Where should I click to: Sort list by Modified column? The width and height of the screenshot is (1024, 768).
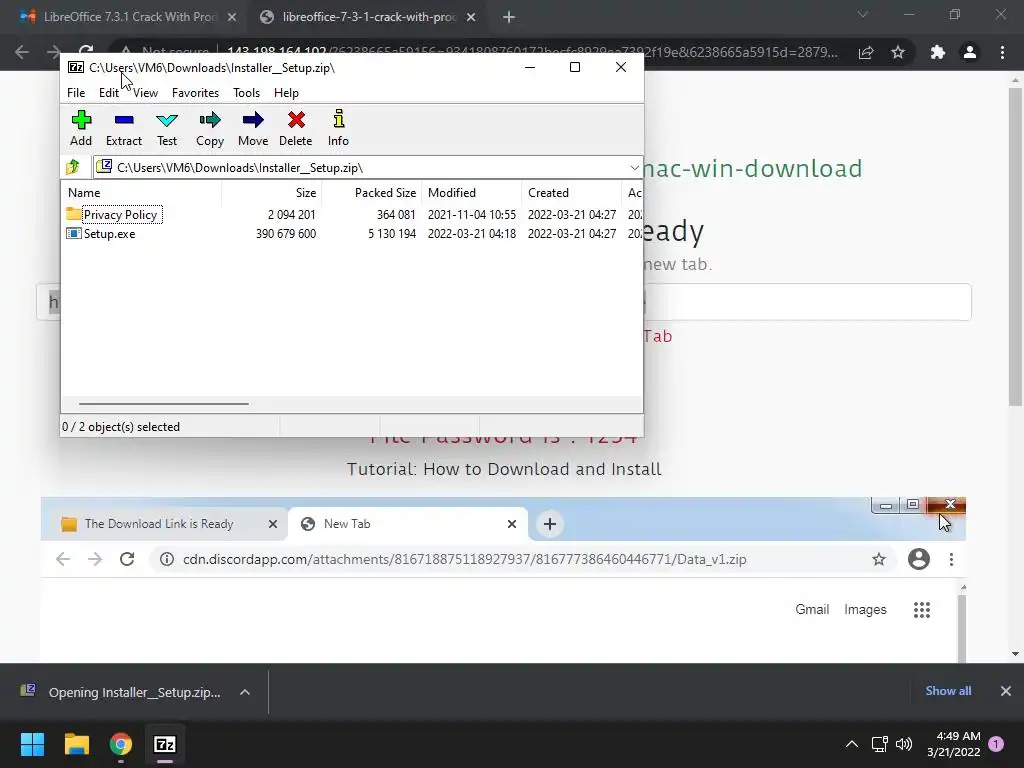pos(472,193)
